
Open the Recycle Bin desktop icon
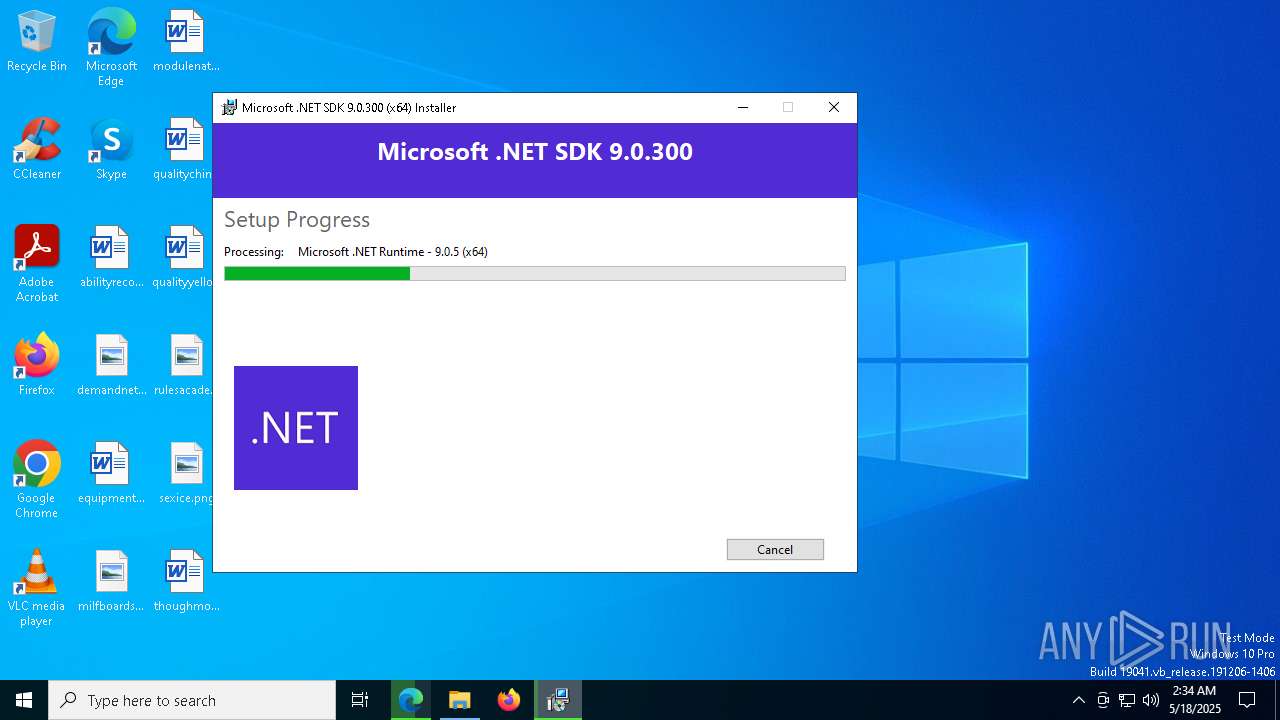(x=37, y=42)
